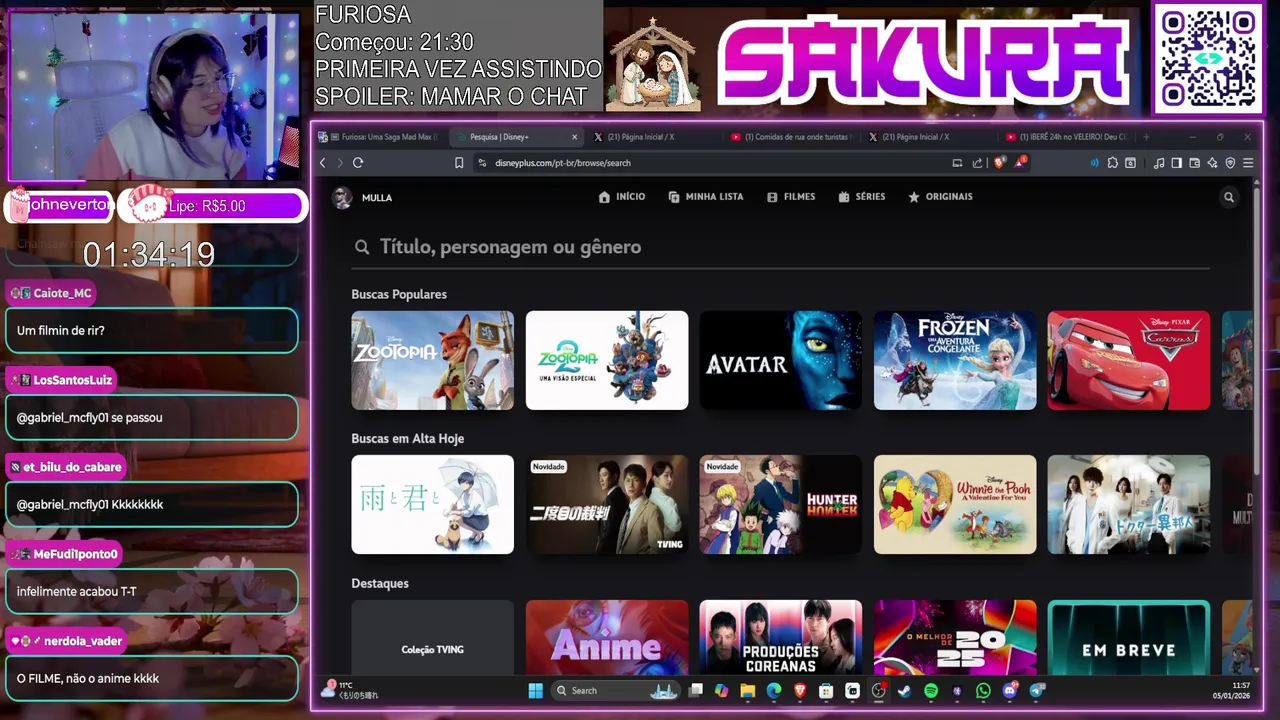The image size is (1280, 720).
Task: Click the Disney+ header search magnifier
Action: [1229, 197]
